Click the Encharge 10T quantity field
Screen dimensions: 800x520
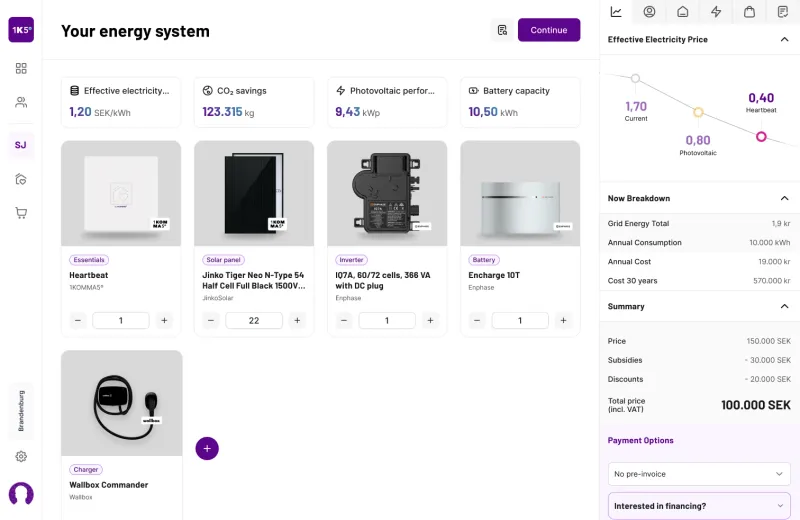520,320
